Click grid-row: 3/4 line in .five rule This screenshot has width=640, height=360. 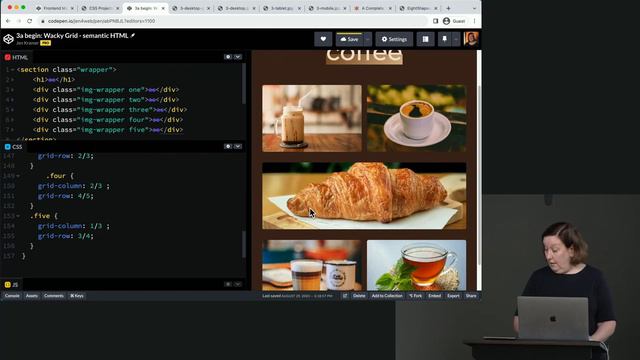click(66, 236)
